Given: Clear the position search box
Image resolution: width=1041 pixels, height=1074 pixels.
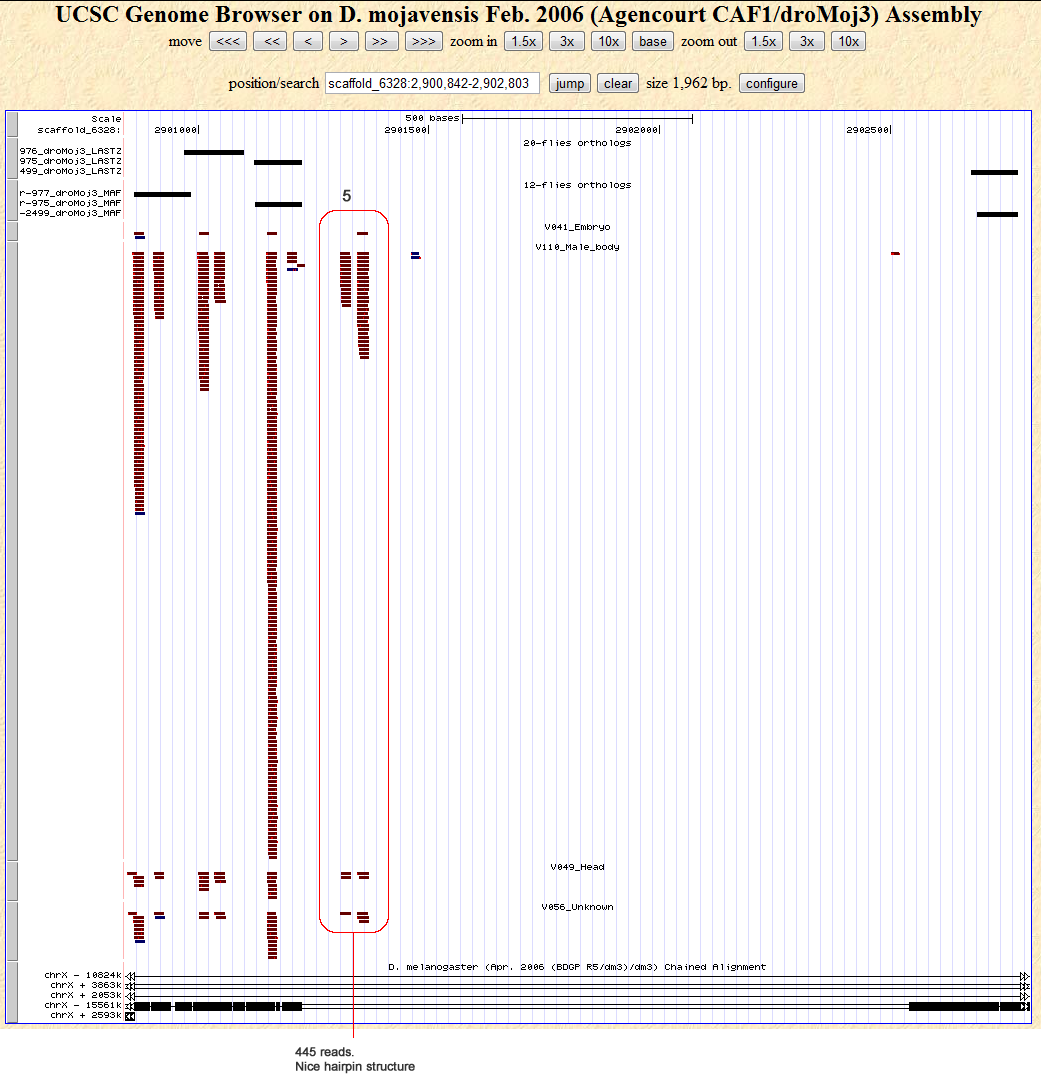Looking at the screenshot, I should 618,83.
